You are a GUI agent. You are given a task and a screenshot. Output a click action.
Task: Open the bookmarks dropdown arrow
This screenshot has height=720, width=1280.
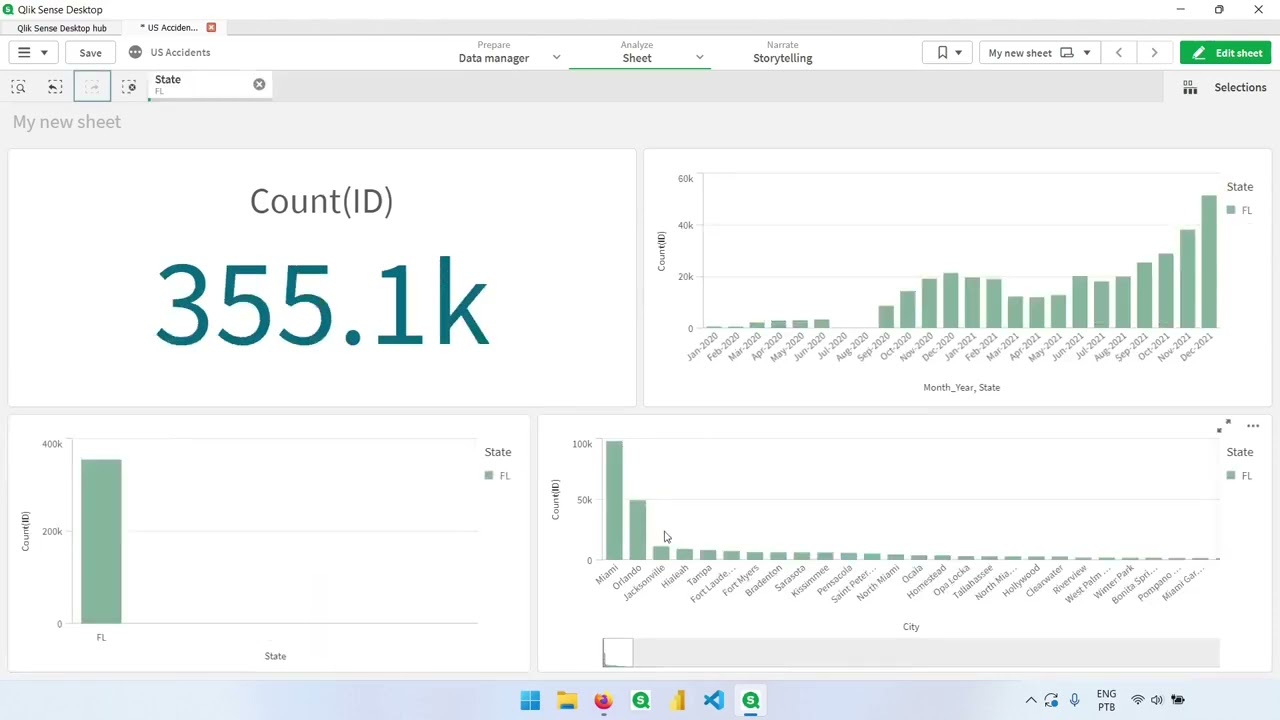pos(958,53)
